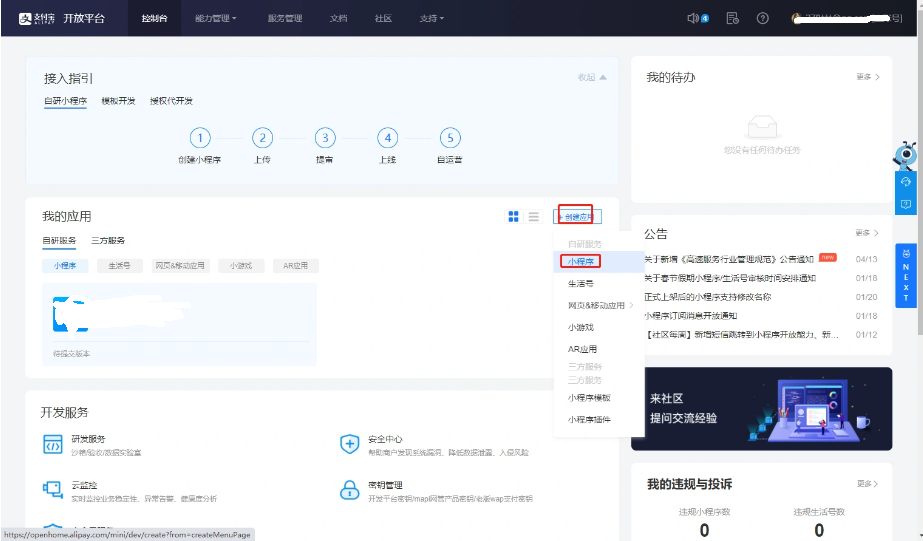Switch to list view in 我的应用
923x541 pixels.
pos(534,217)
